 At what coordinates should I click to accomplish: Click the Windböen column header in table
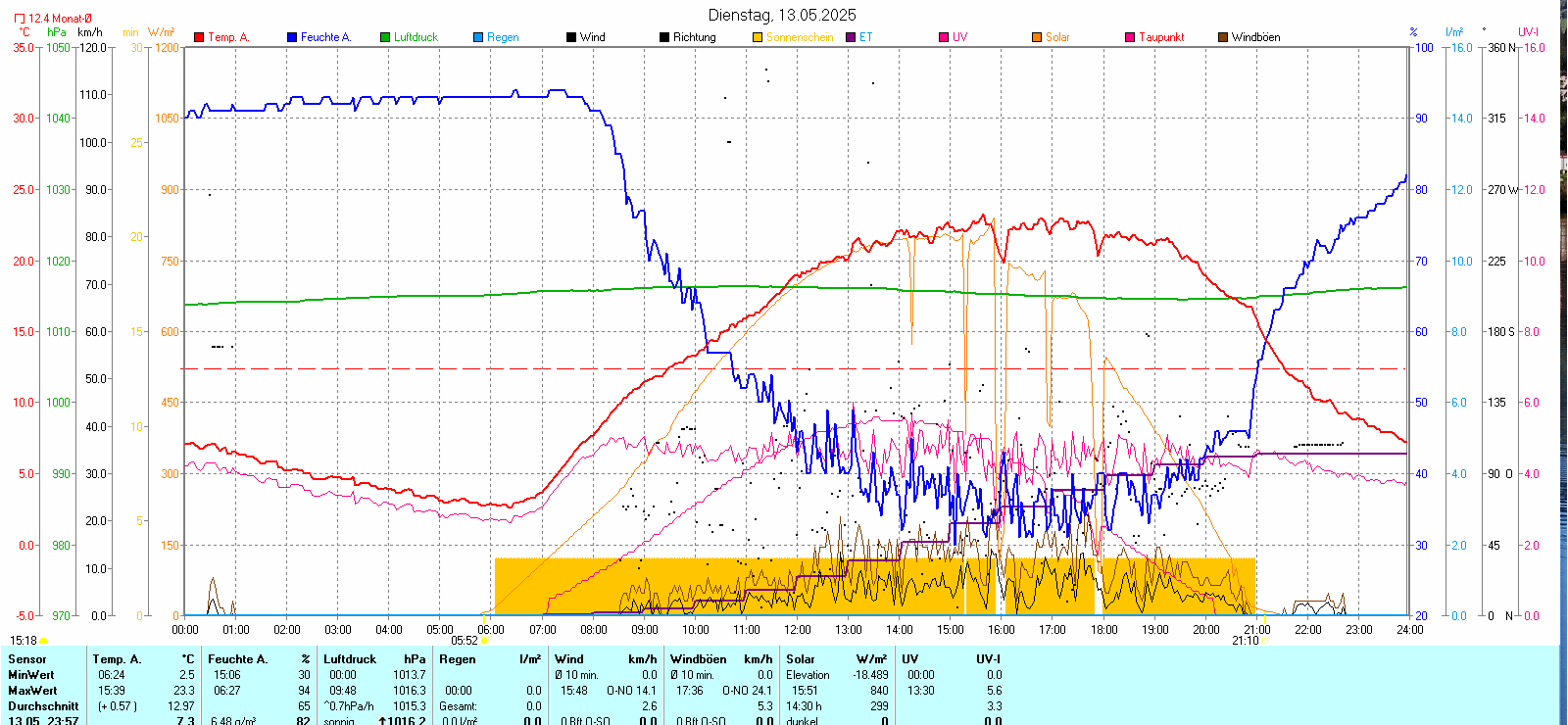[x=699, y=659]
